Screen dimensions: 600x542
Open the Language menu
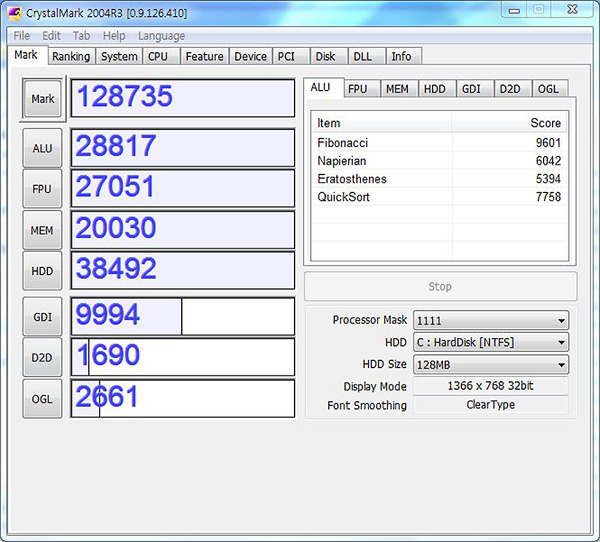(161, 36)
